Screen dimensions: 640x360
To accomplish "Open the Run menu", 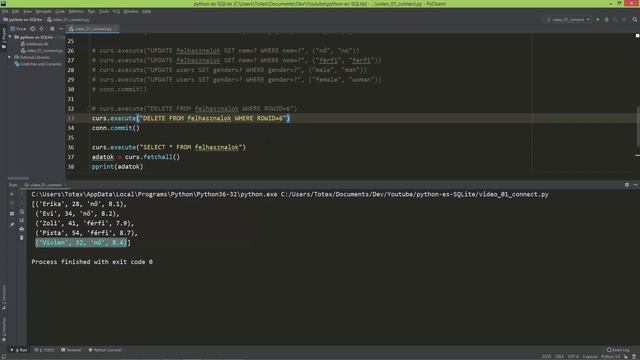I will 91,11.
